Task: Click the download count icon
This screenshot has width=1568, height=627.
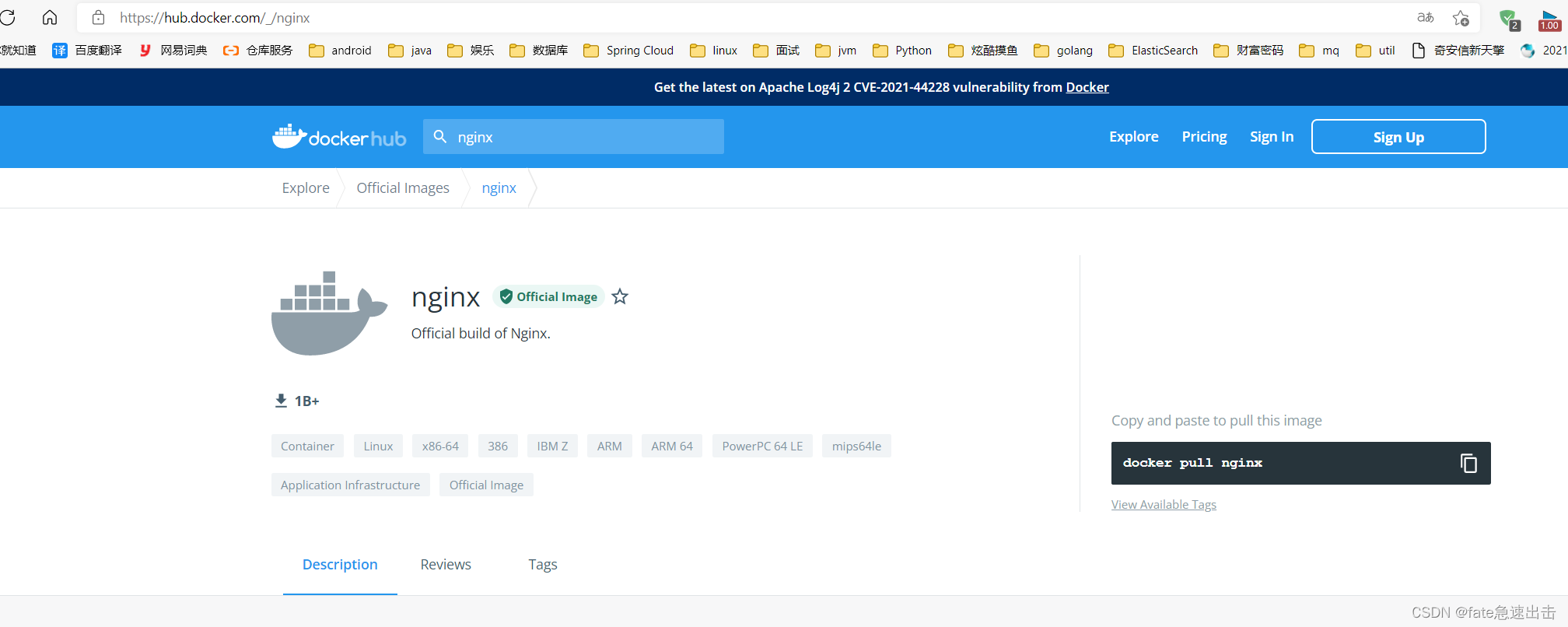Action: tap(281, 401)
